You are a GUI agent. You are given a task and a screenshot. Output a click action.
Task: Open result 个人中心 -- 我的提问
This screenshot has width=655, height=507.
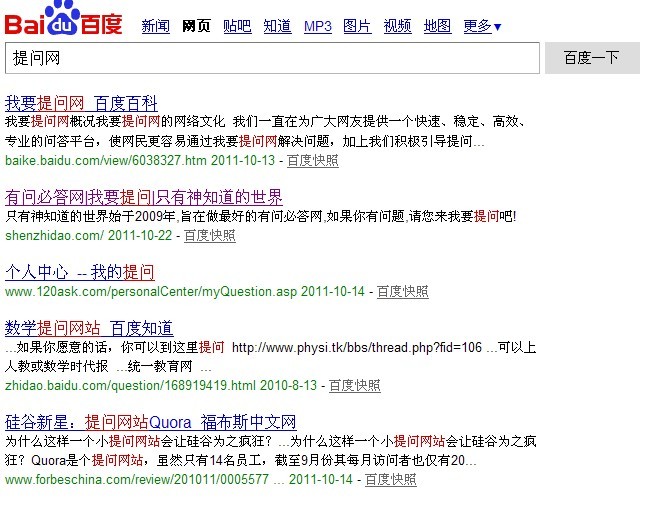79,272
